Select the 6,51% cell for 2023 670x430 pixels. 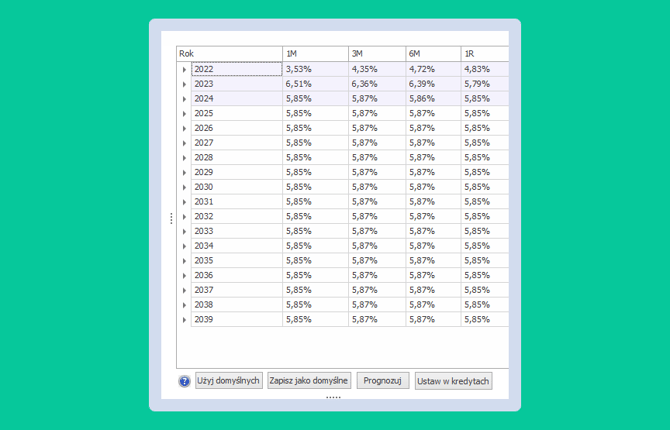(315, 84)
